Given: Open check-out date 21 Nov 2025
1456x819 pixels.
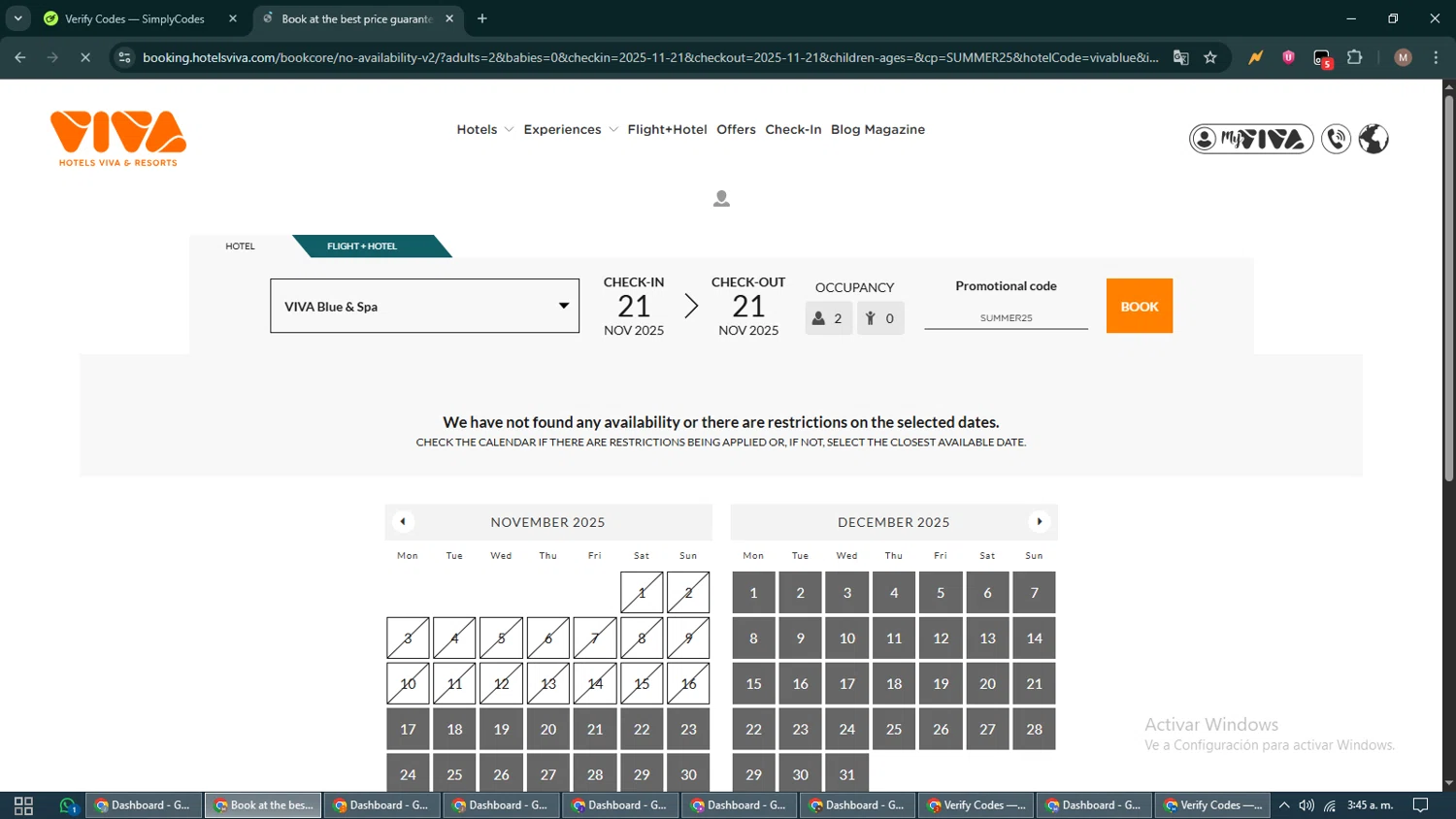Looking at the screenshot, I should pos(748,307).
